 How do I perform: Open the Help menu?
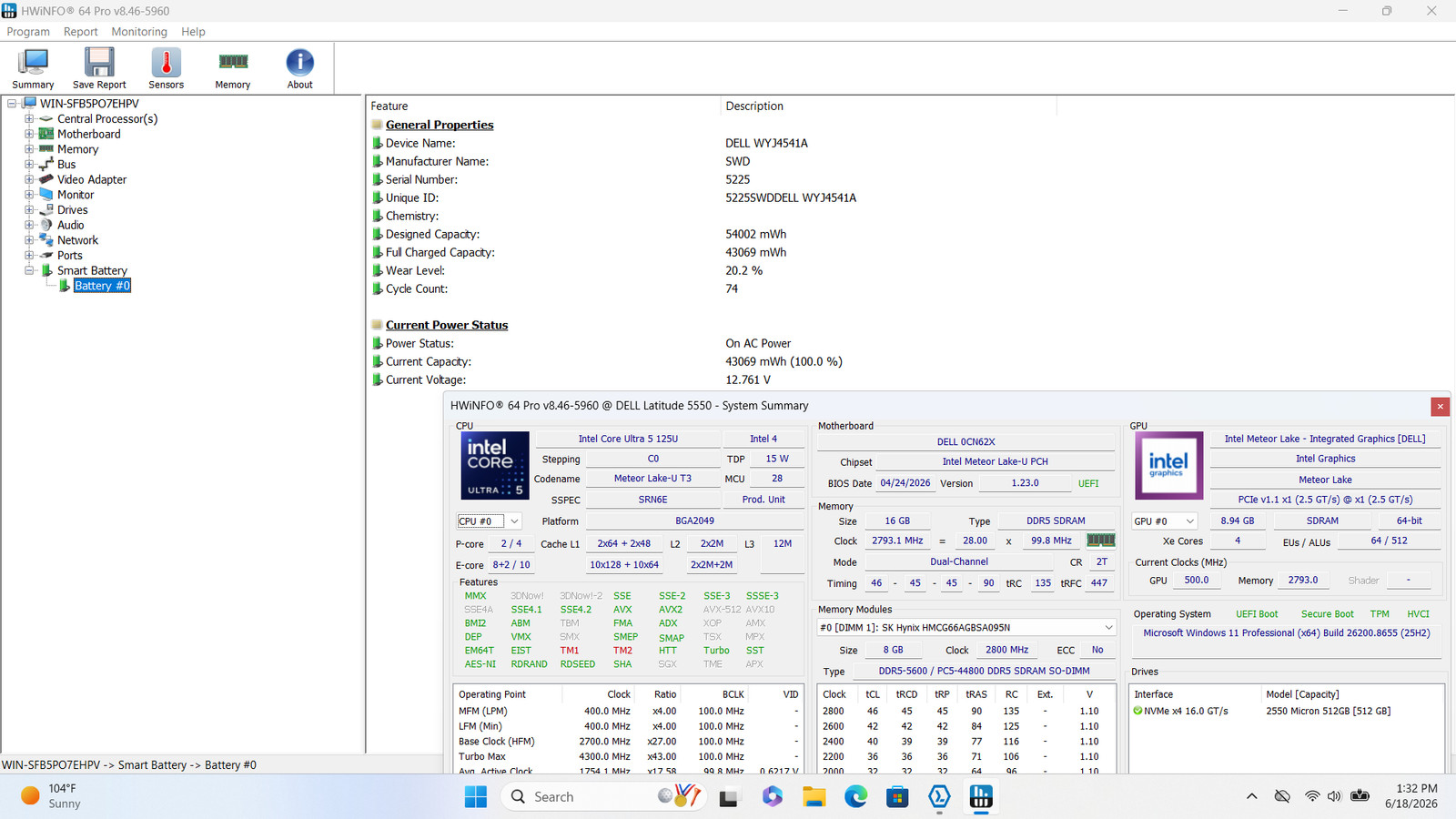coord(193,32)
